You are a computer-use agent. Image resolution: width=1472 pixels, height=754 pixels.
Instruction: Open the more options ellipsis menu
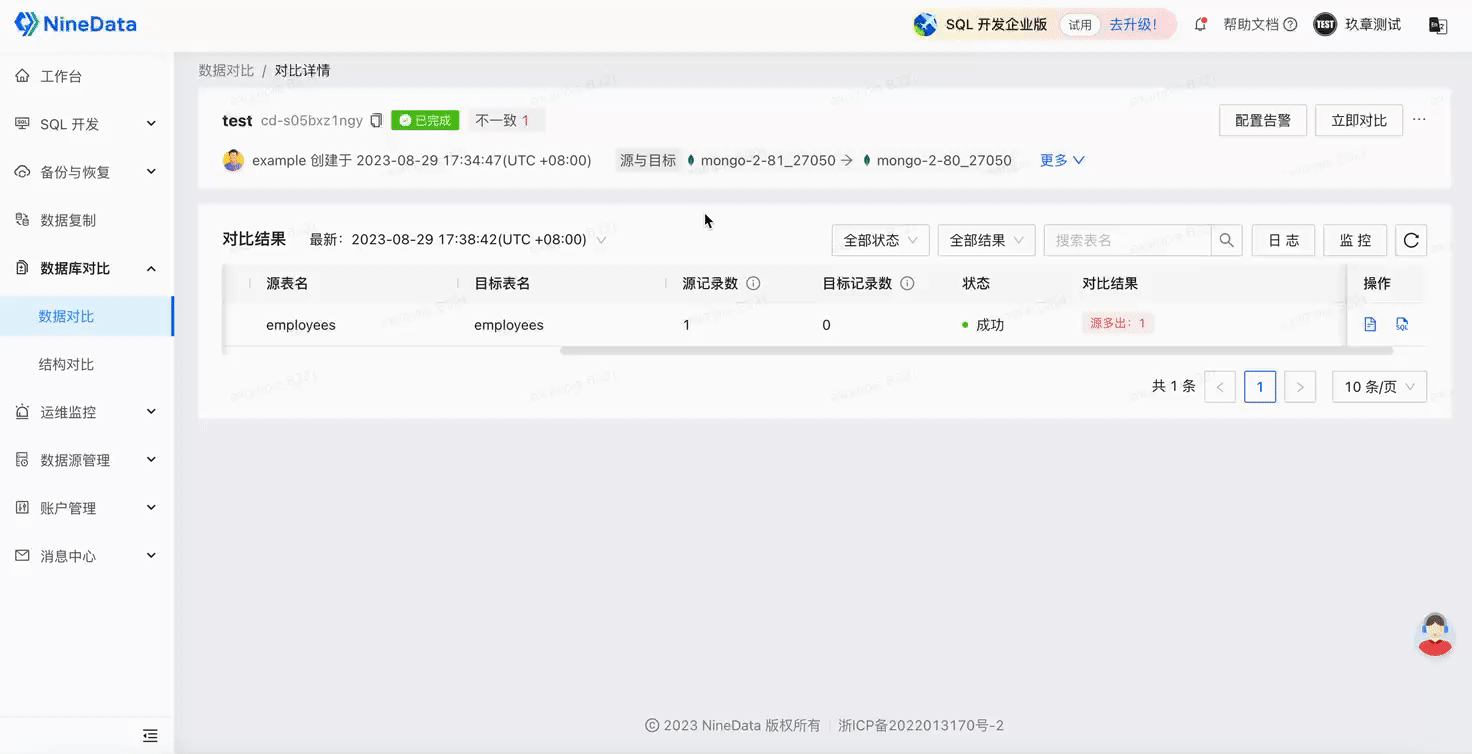coord(1419,120)
